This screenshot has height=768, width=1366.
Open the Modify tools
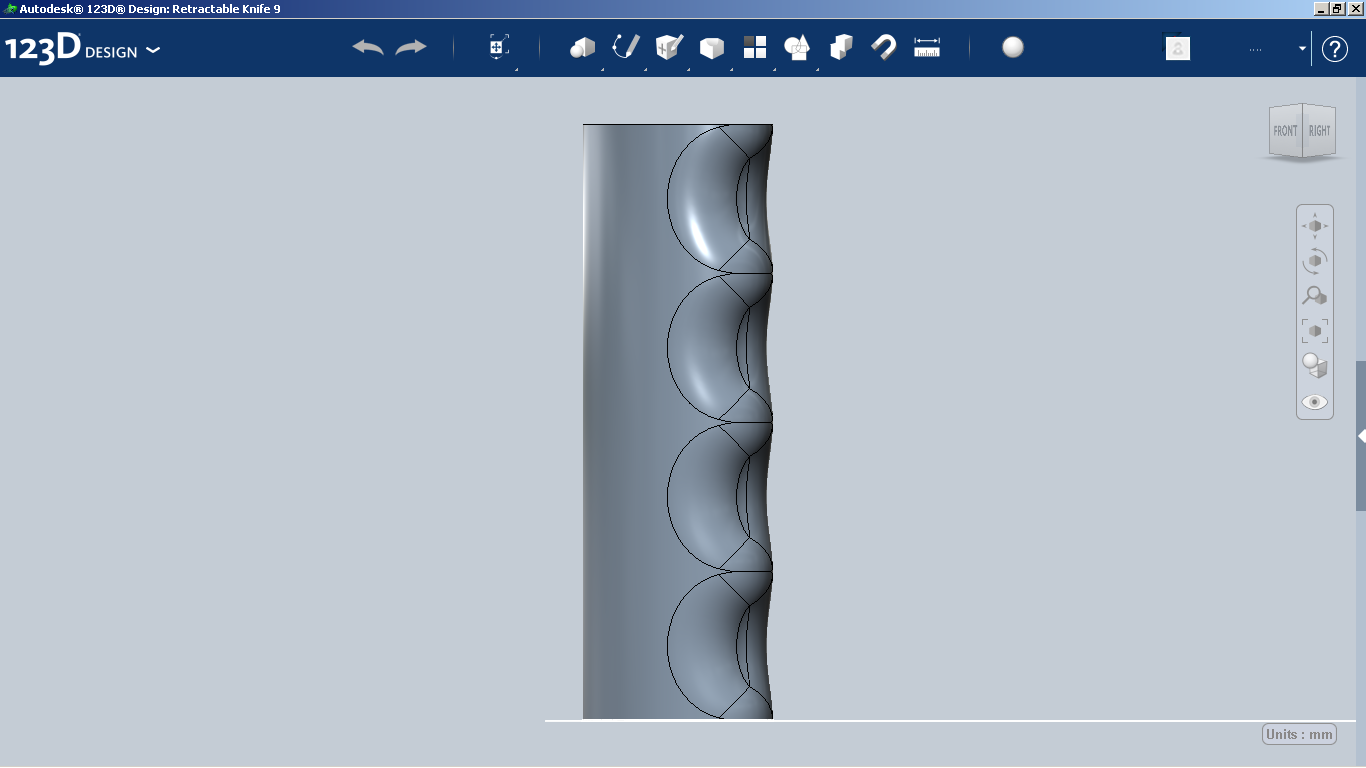(x=711, y=47)
